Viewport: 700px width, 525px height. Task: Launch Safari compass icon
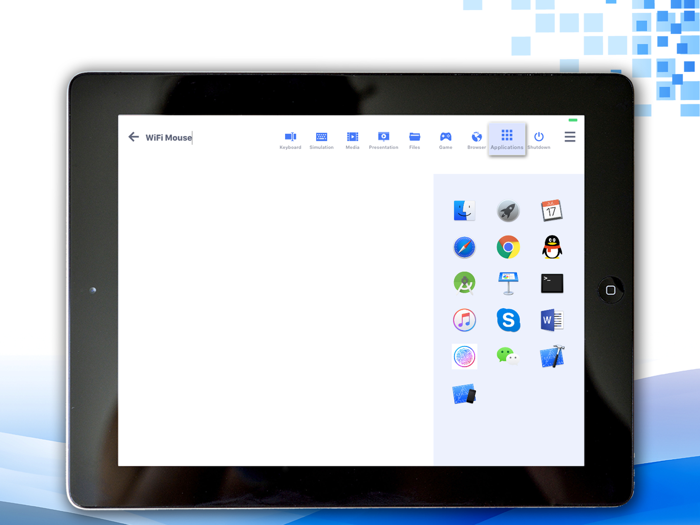(x=464, y=247)
